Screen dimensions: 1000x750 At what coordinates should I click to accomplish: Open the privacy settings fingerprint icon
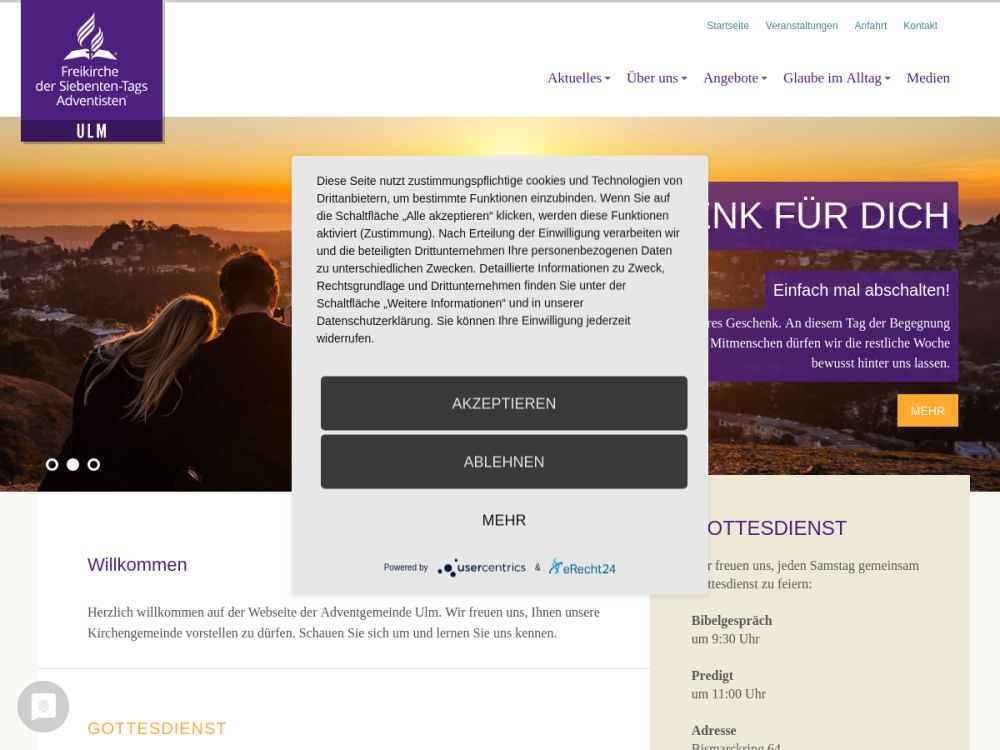point(43,706)
